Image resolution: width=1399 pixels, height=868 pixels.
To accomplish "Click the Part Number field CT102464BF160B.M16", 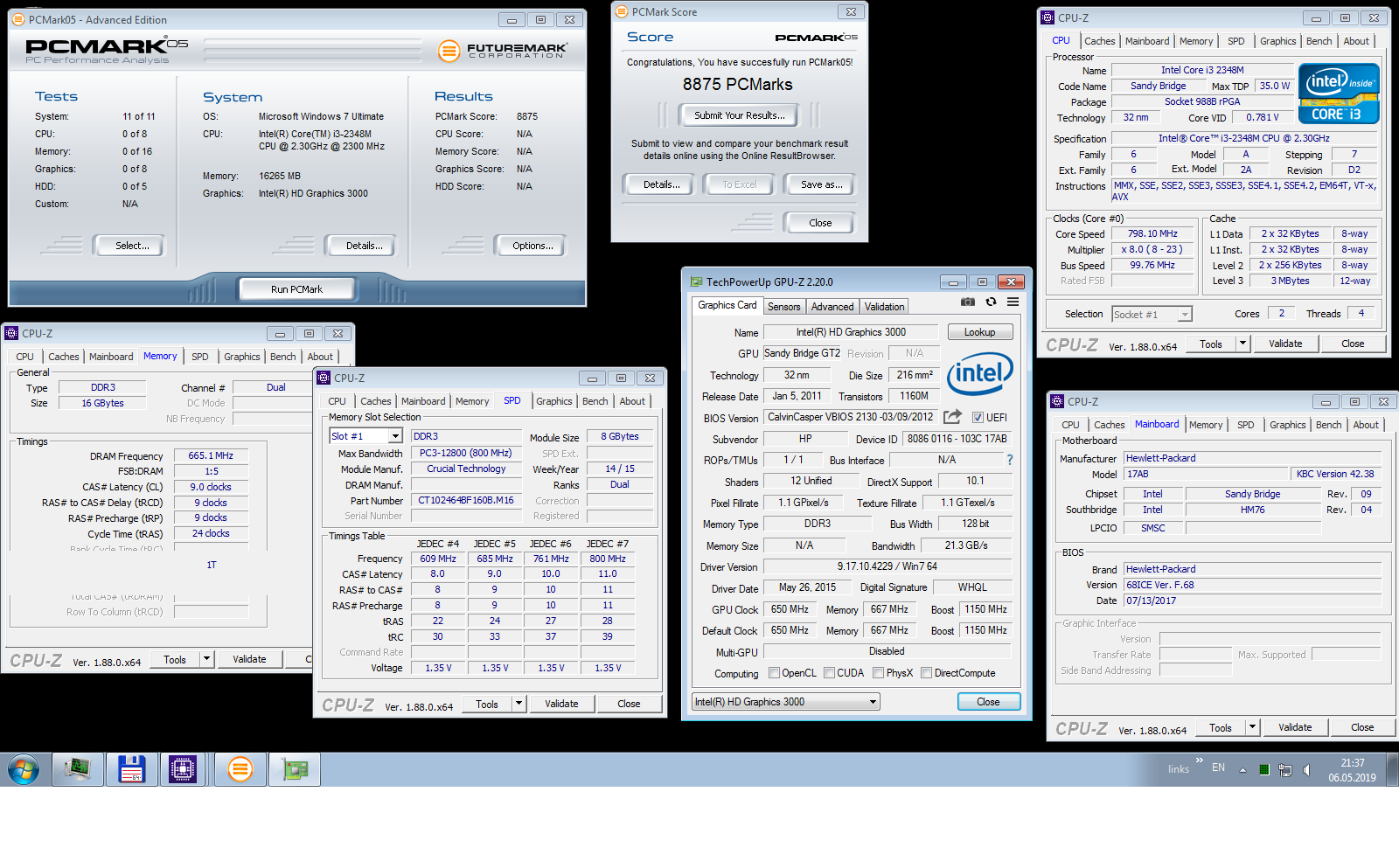I will 466,501.
